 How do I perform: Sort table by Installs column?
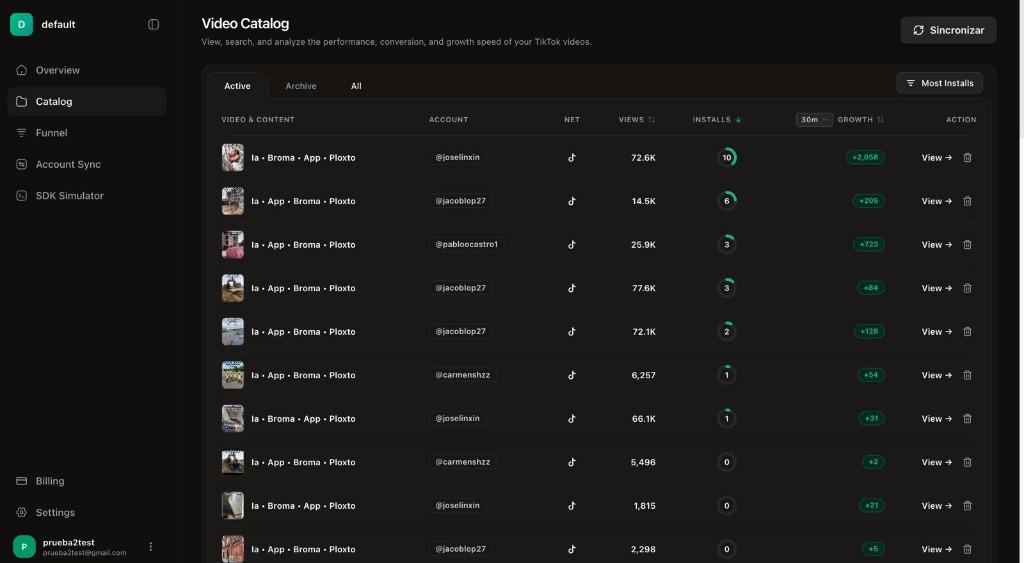tap(717, 120)
